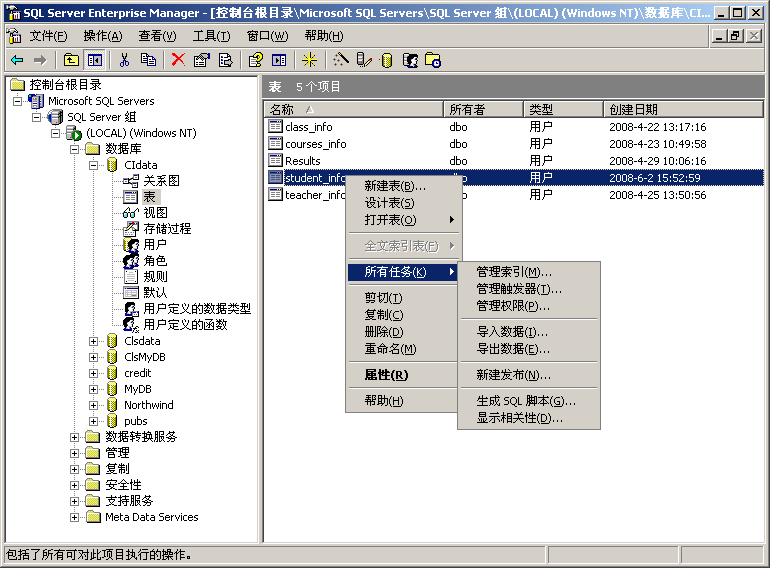Viewport: 770px width, 568px height.
Task: Select the Results table row
Action: coord(515,161)
